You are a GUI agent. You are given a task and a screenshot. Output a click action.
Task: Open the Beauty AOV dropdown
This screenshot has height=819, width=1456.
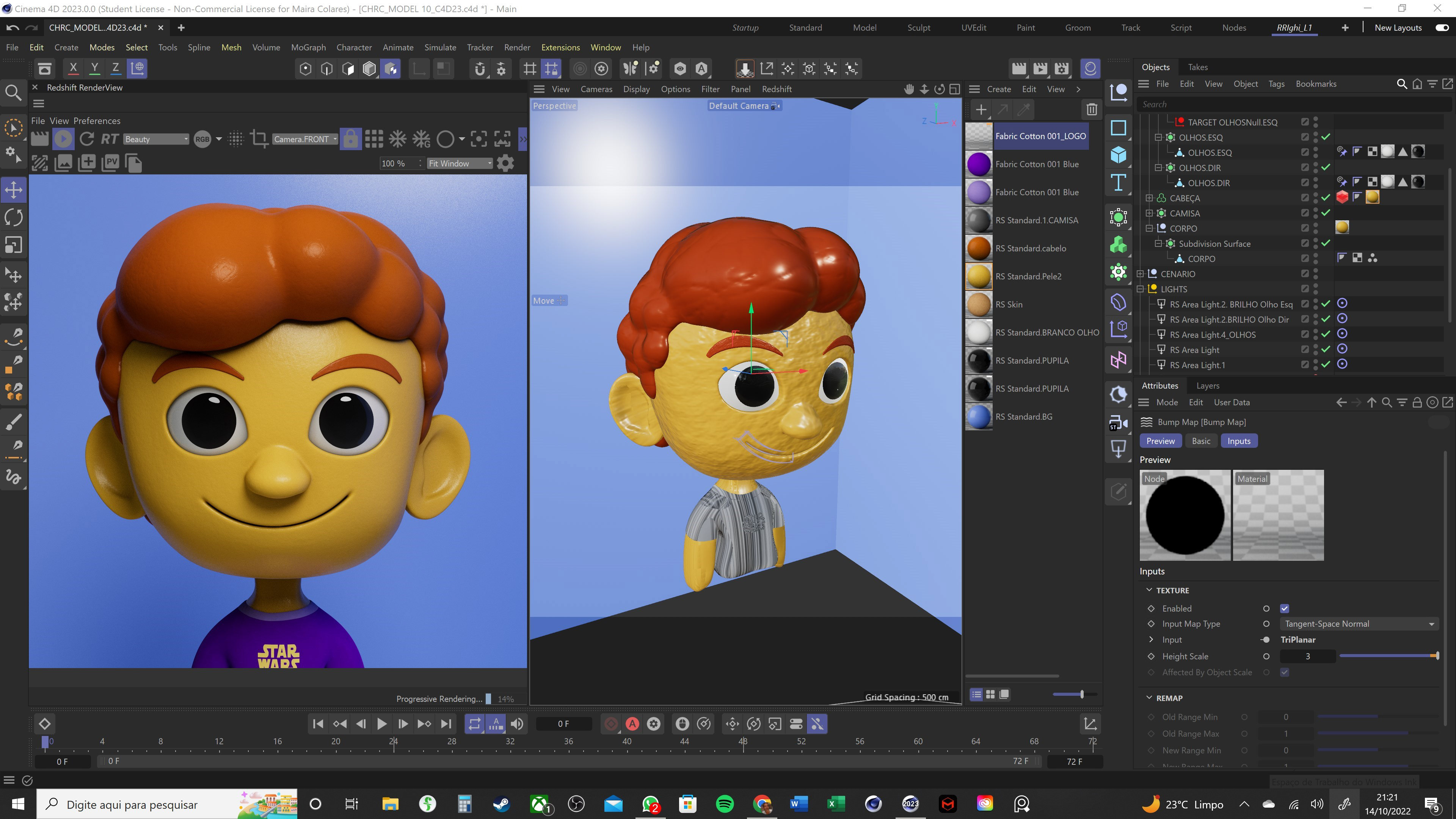point(156,139)
